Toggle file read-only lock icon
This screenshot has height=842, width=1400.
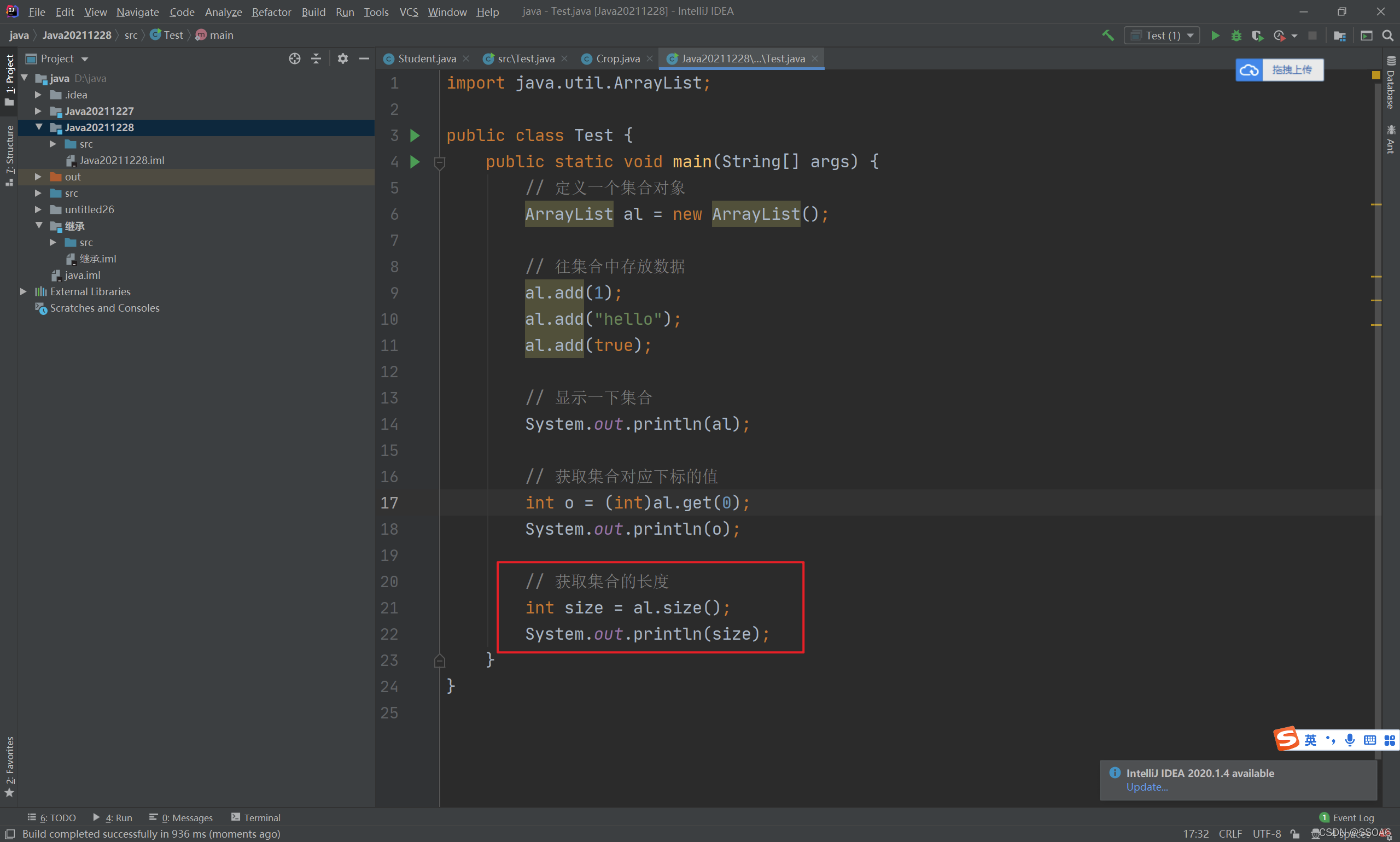1294,833
